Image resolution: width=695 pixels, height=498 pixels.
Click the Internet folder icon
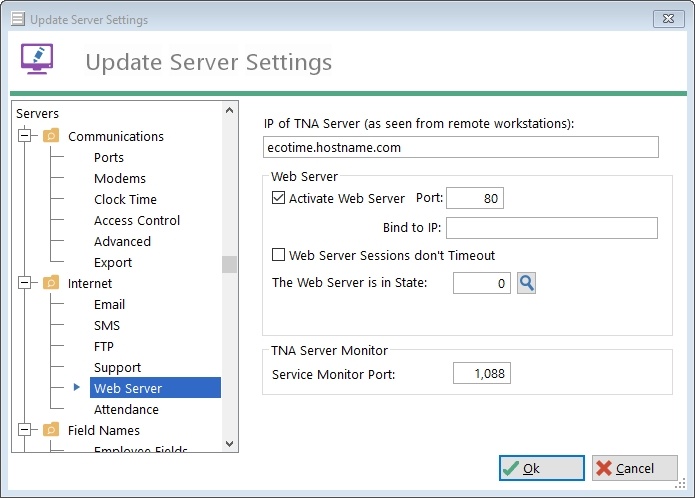51,283
